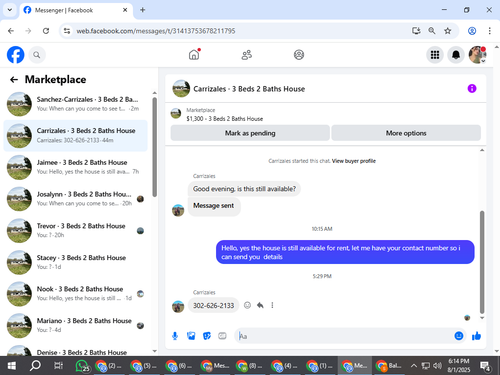Choose a GIF icon
The width and height of the screenshot is (500, 375).
click(x=222, y=336)
